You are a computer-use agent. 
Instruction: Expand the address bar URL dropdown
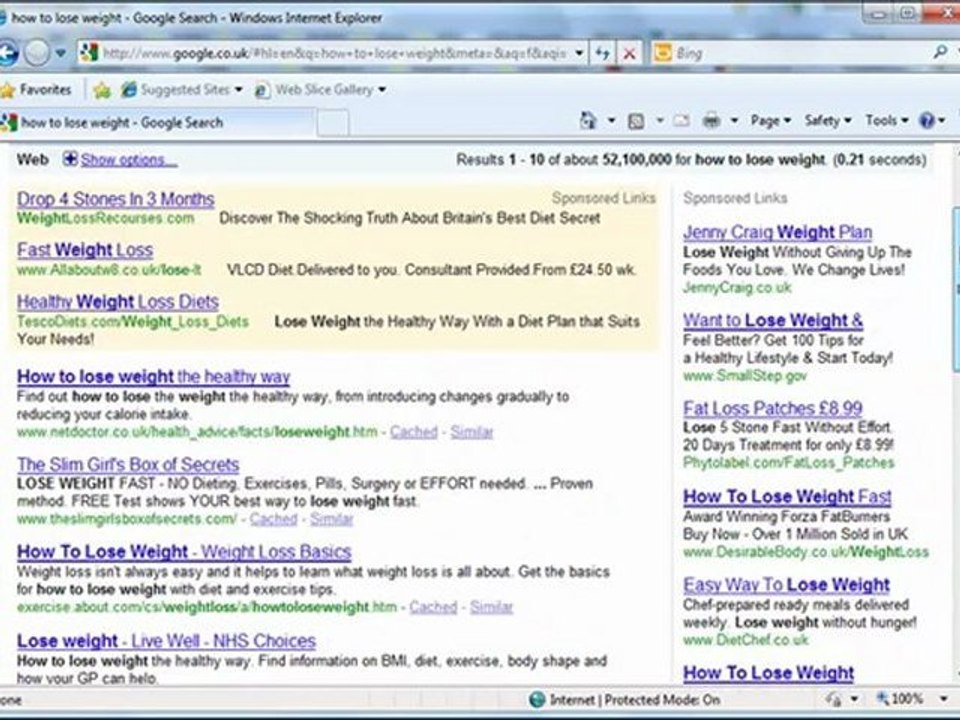[579, 53]
